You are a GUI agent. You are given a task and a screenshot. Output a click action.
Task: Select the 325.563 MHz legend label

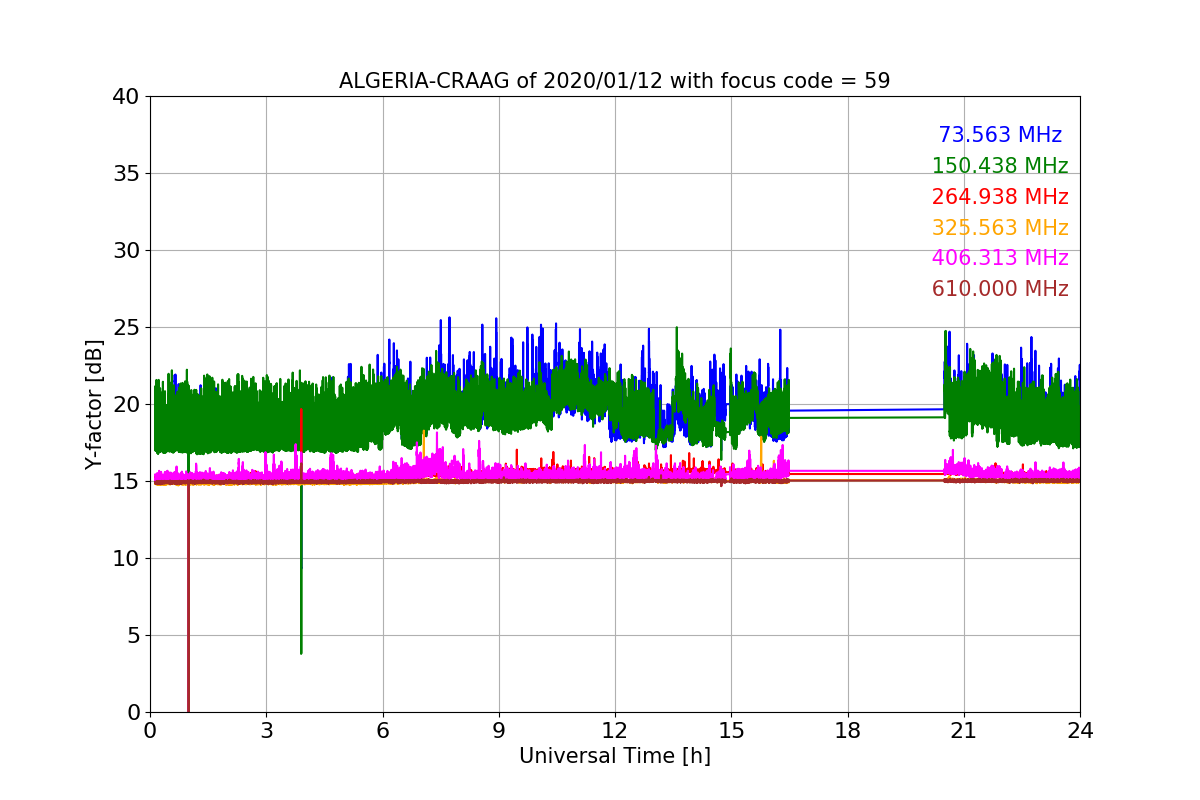click(x=1000, y=228)
